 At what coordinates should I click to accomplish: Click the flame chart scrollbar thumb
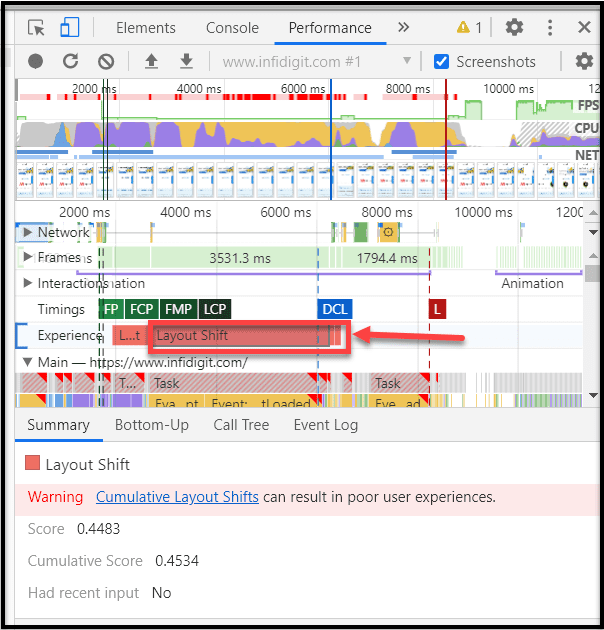click(592, 273)
